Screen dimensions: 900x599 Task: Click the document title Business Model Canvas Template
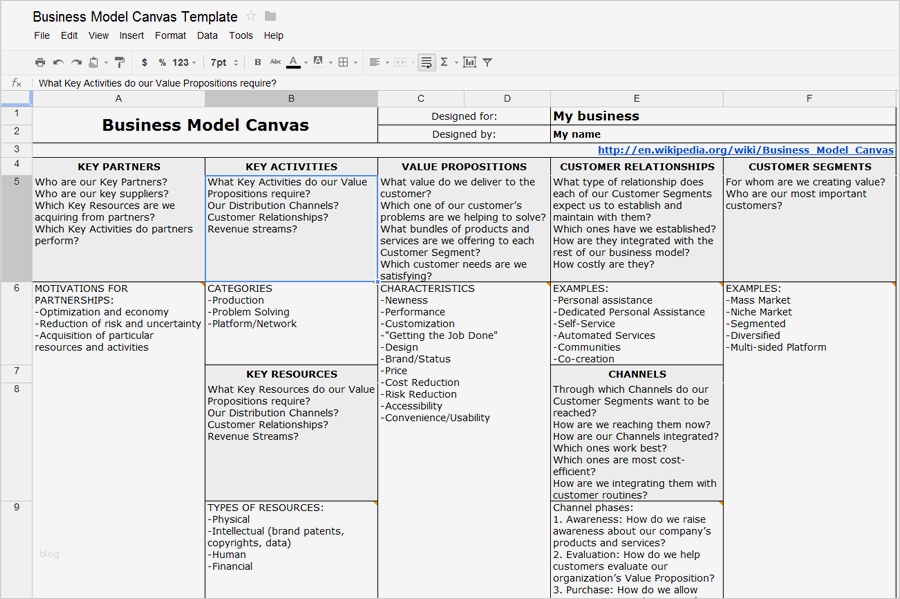click(135, 17)
